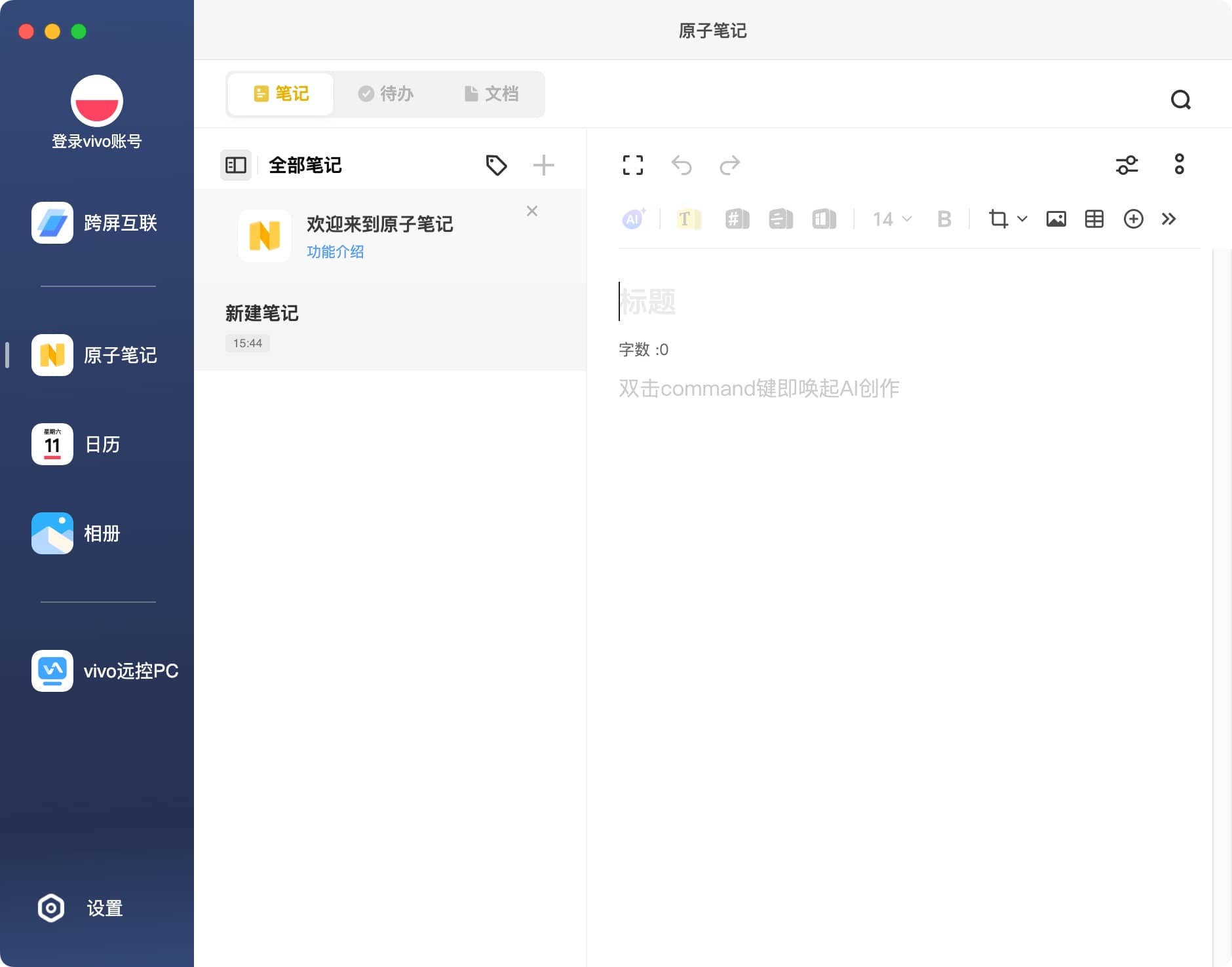Open 跨屏互联 in the sidebar

coord(95,223)
